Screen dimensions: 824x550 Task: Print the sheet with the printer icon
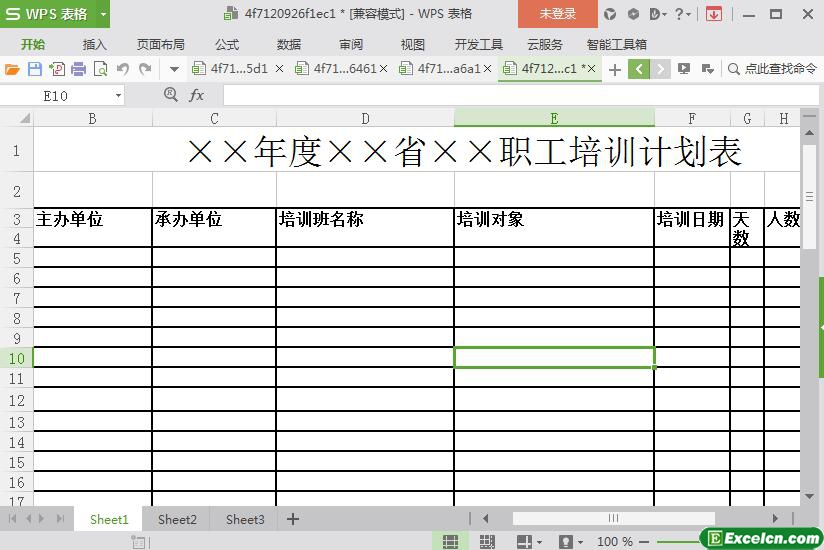coord(78,69)
